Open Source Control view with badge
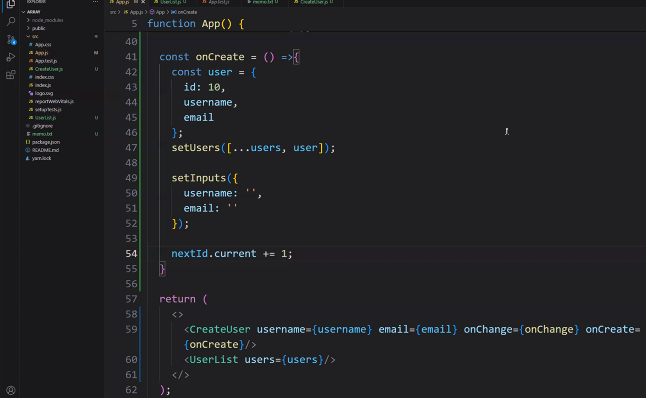 [11, 40]
